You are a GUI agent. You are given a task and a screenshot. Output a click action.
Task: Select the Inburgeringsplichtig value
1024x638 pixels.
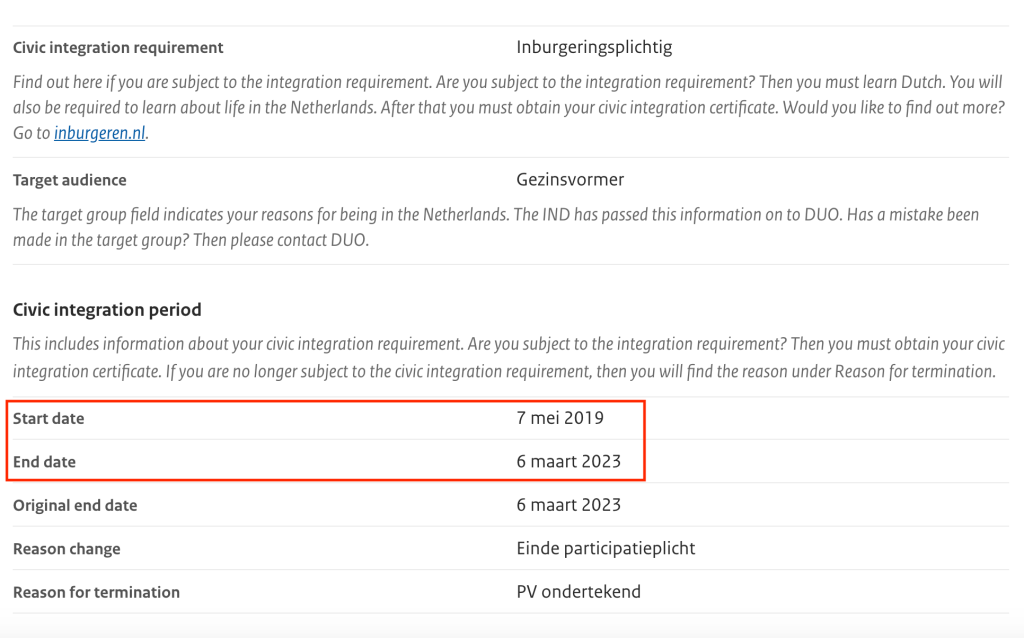(594, 48)
